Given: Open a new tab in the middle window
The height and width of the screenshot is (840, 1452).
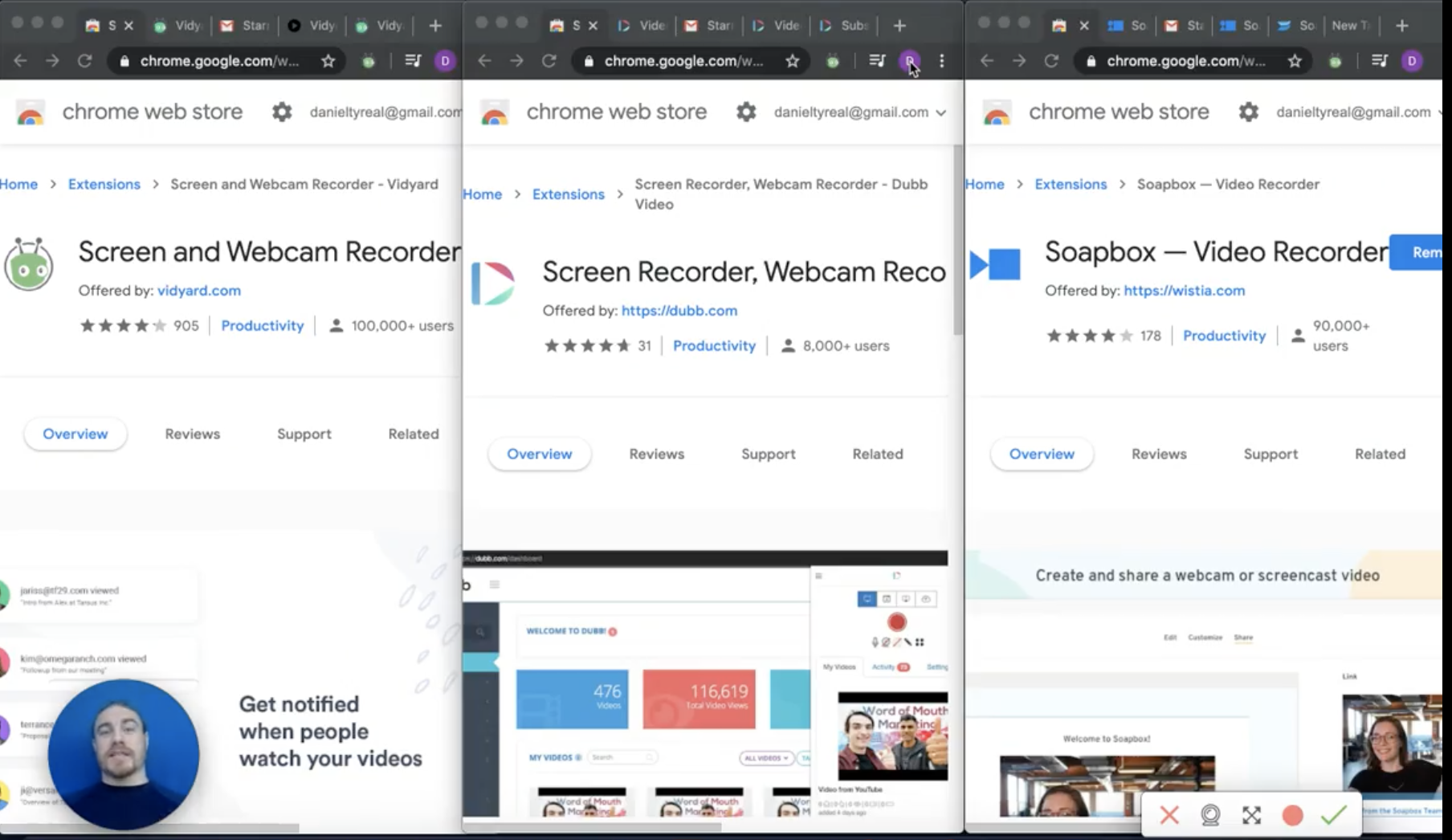Looking at the screenshot, I should 899,26.
